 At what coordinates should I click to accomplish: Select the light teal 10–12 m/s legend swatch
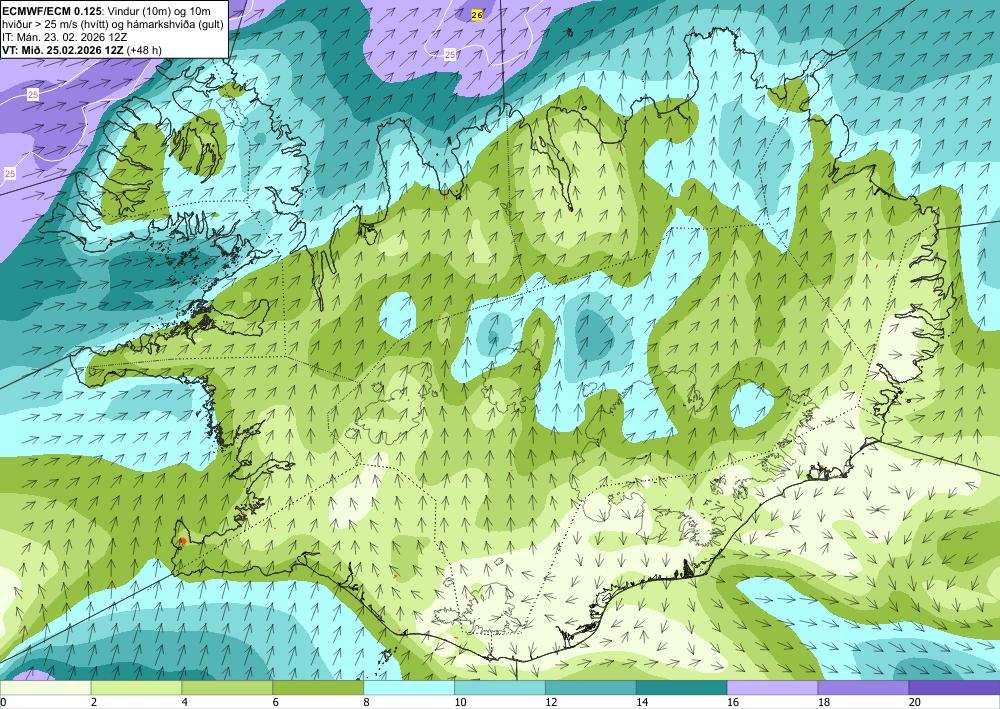pos(499,688)
